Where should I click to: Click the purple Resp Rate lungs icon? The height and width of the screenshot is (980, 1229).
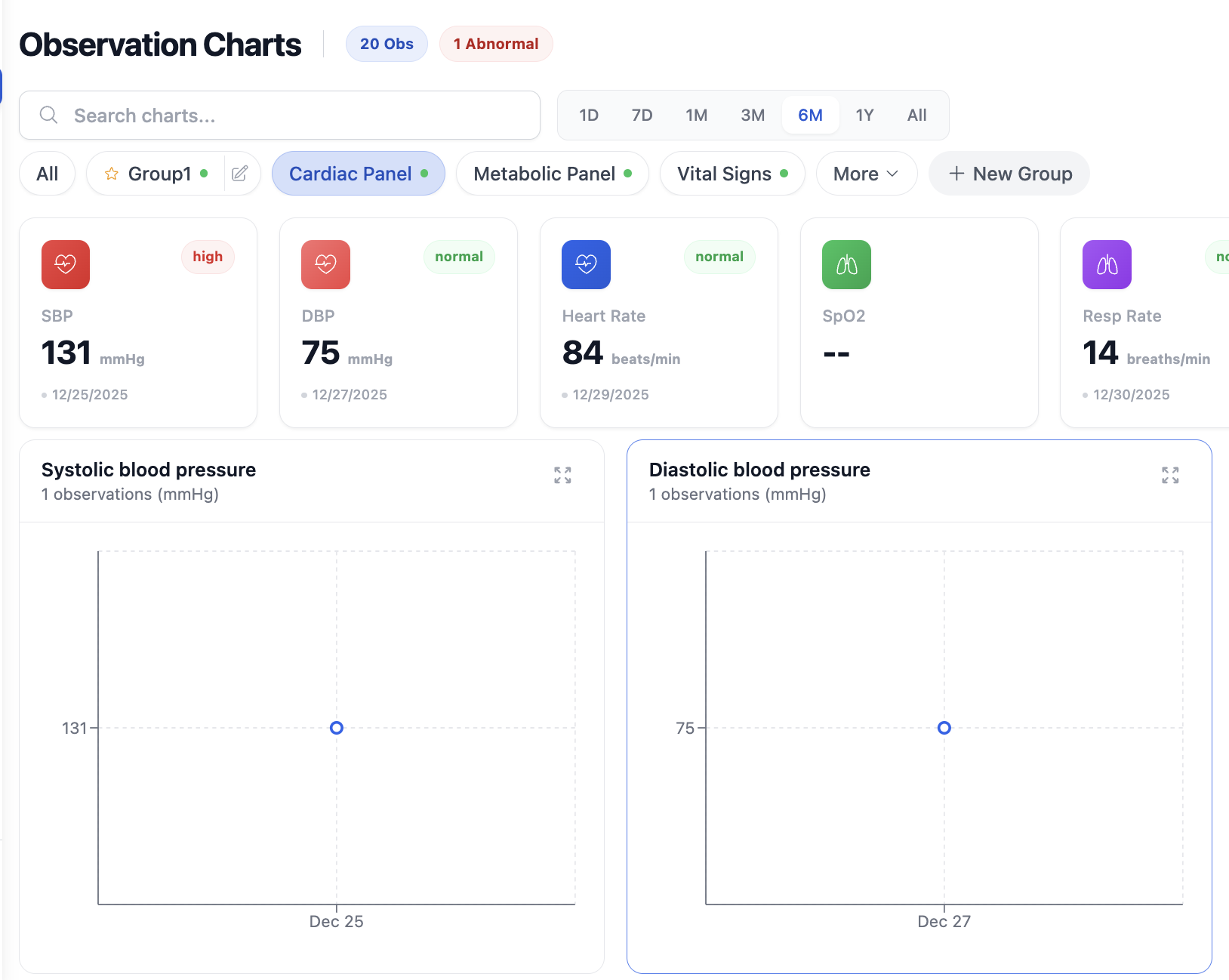[x=1107, y=264]
